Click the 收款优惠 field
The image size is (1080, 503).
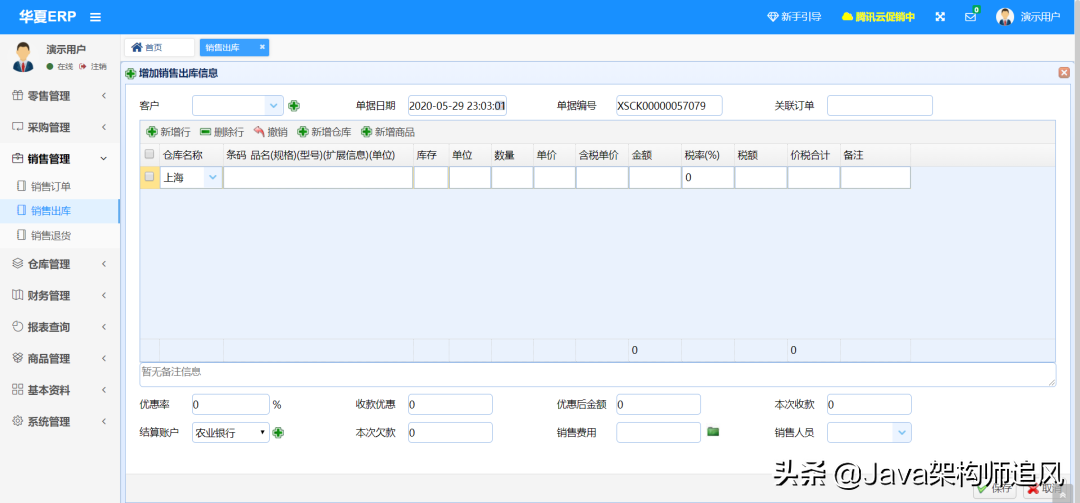point(450,404)
